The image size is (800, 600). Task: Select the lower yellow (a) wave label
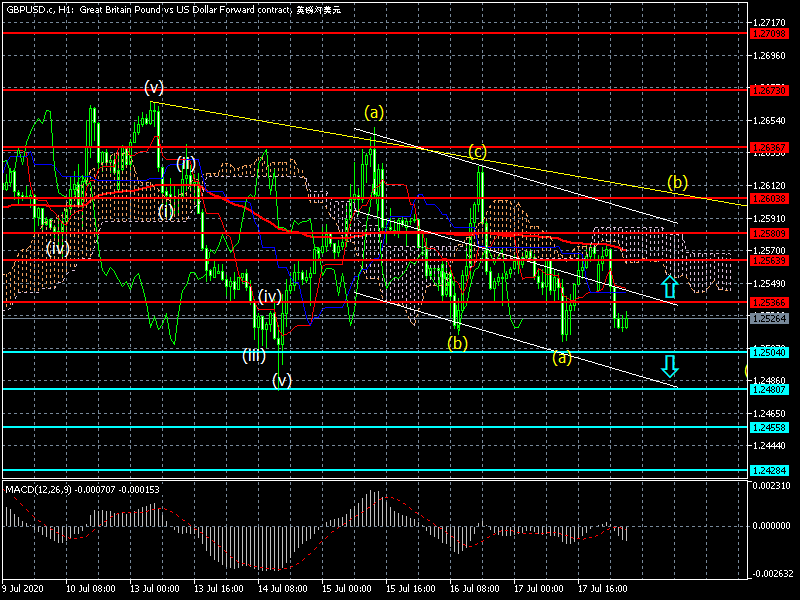tap(562, 357)
